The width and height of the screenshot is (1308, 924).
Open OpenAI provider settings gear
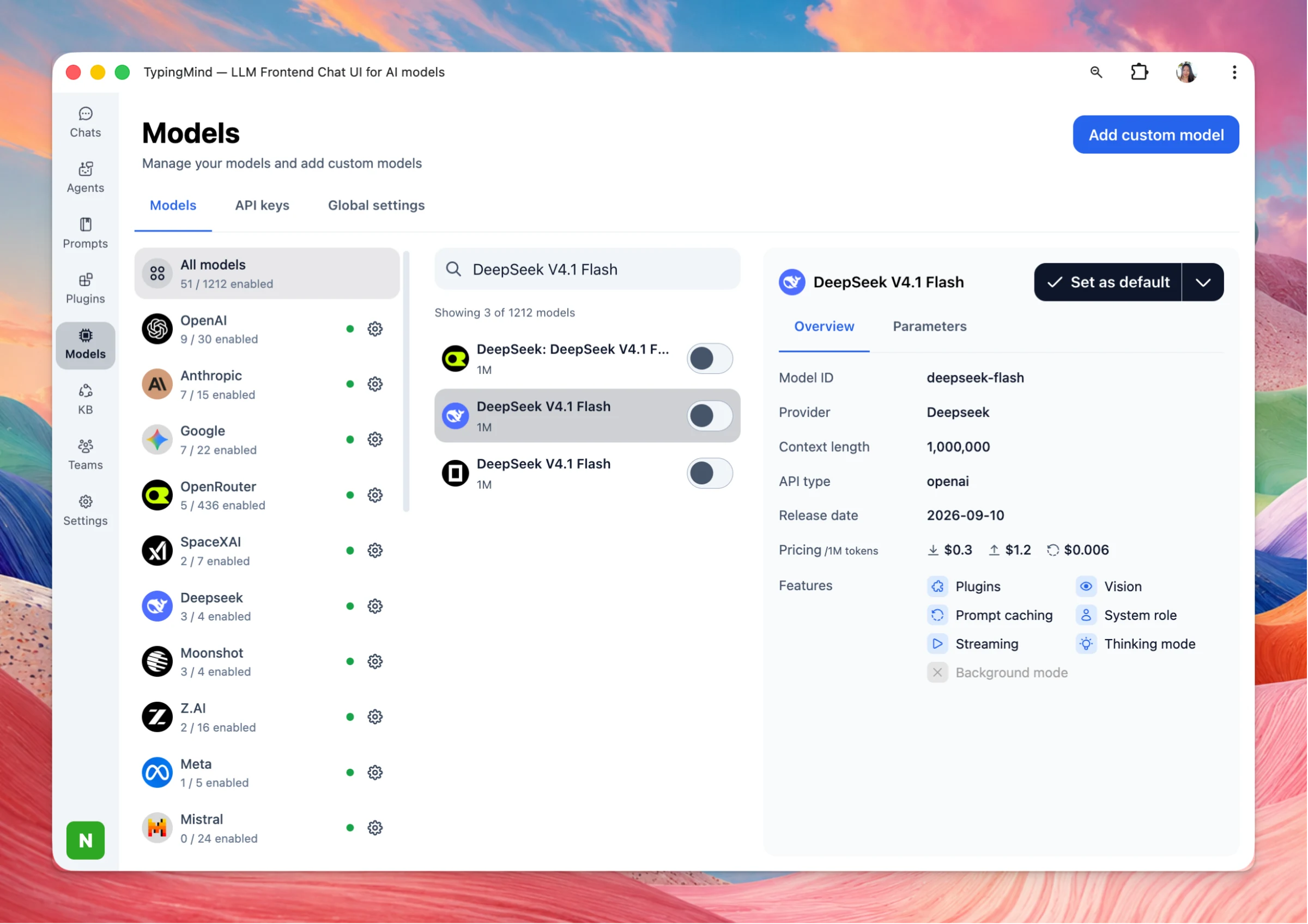pos(375,329)
